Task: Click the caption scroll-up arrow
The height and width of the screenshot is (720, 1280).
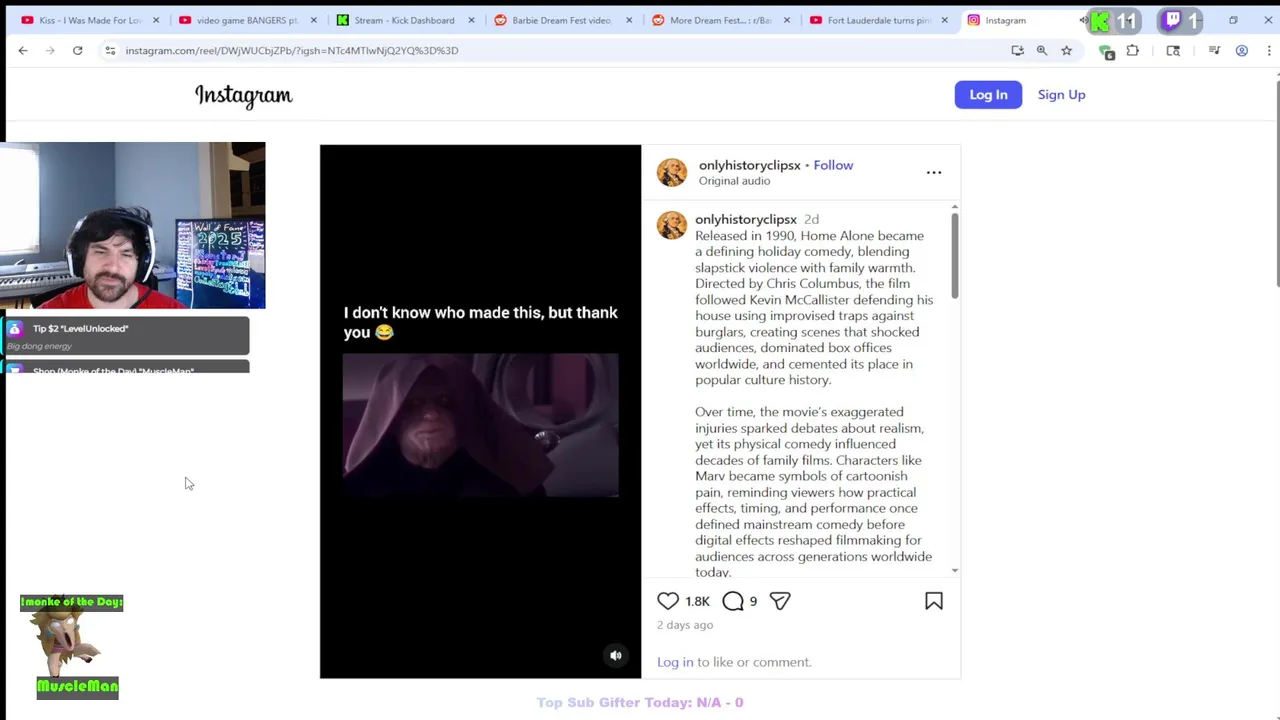Action: [x=955, y=207]
